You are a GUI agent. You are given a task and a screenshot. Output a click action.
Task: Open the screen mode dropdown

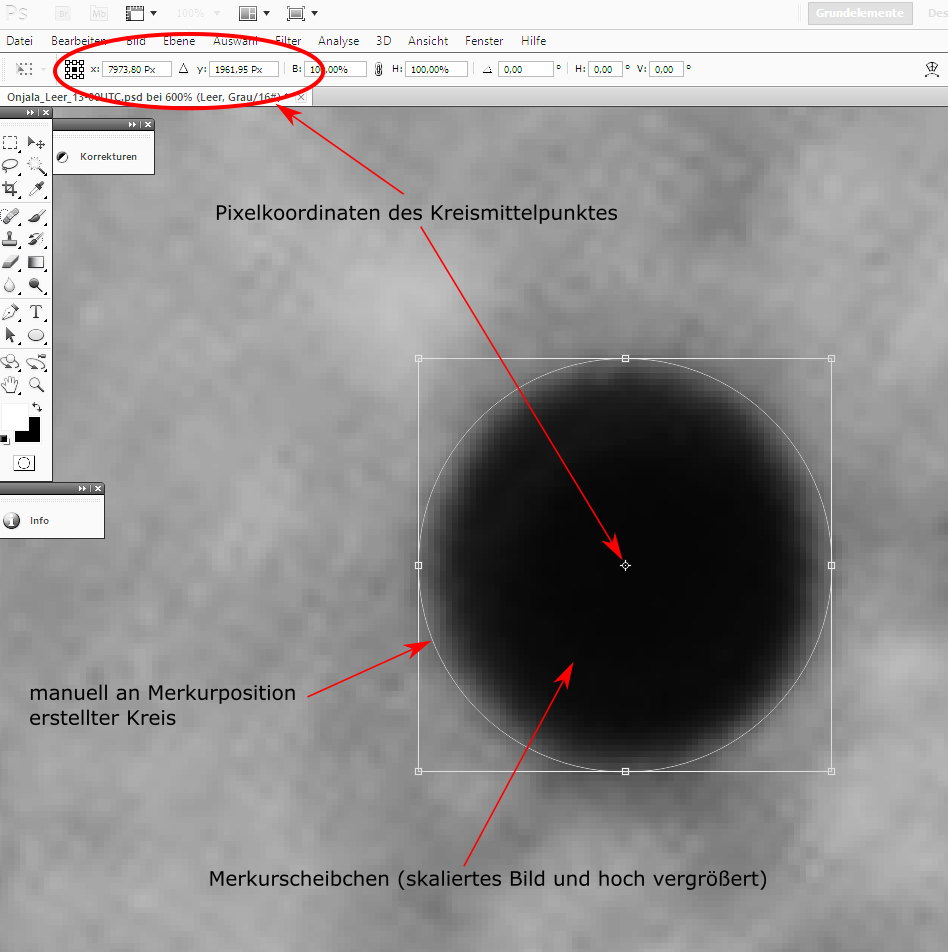click(302, 14)
